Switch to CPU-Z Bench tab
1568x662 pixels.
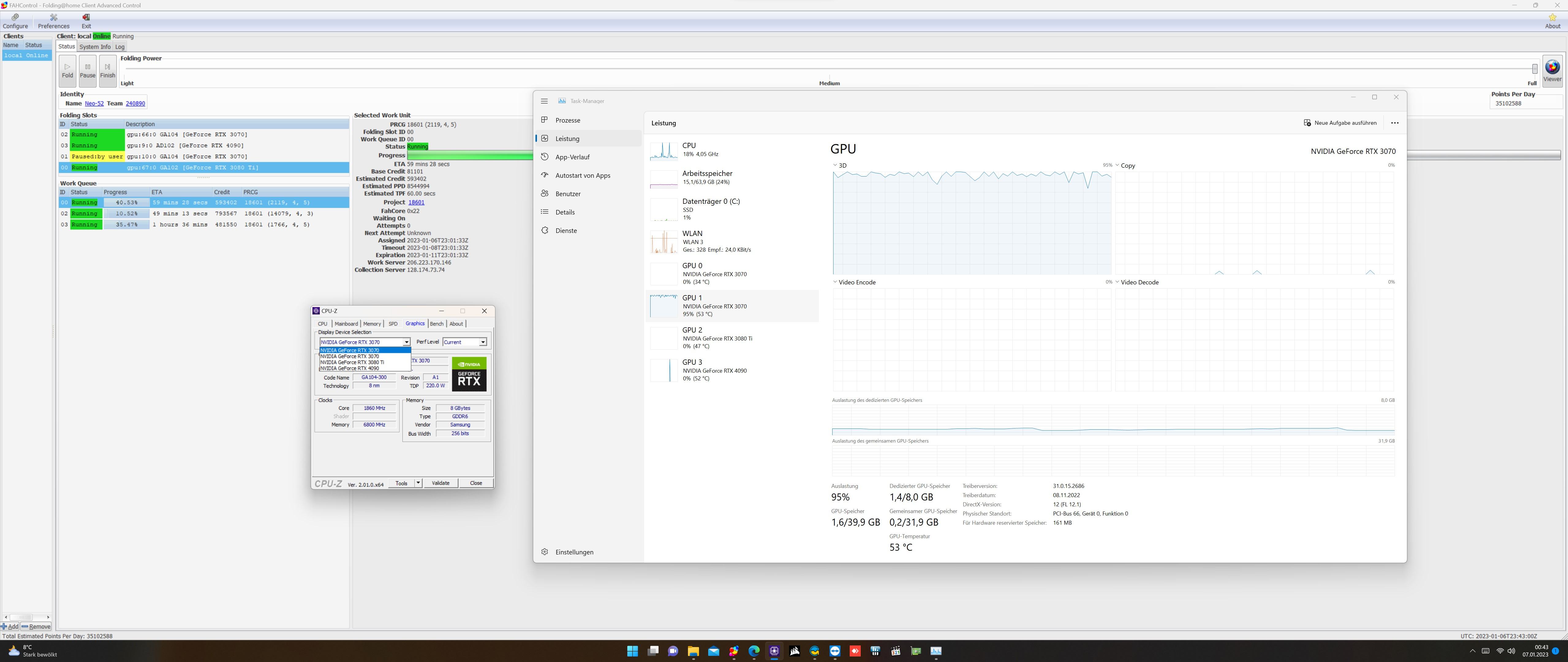tap(436, 324)
